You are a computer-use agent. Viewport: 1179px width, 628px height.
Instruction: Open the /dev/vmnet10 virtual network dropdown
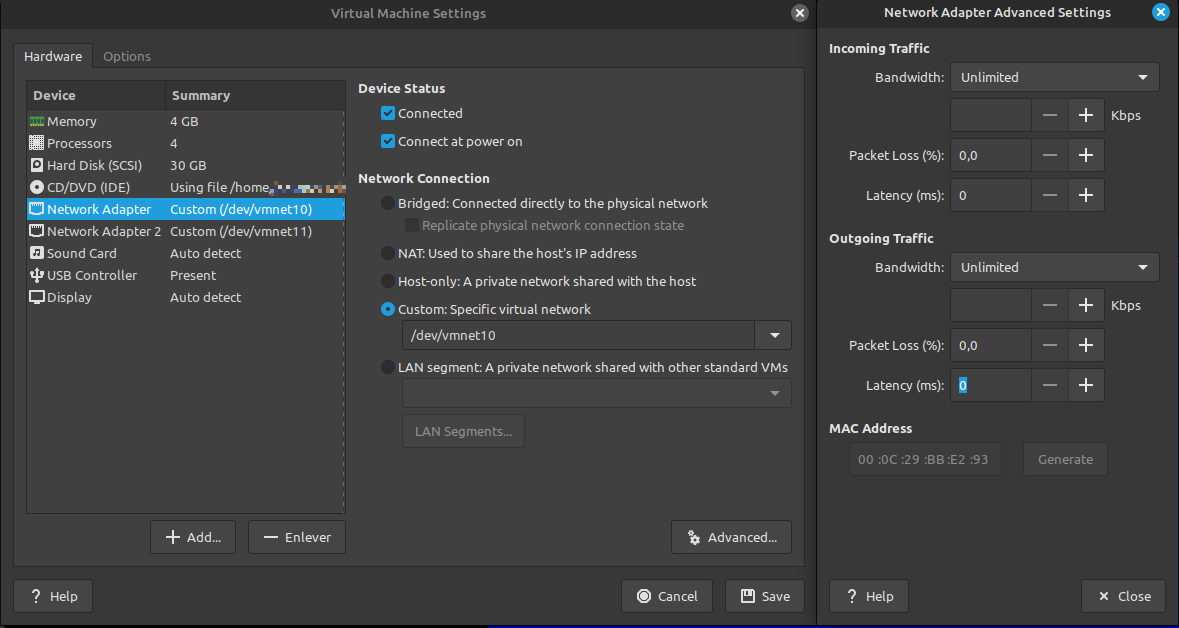774,335
